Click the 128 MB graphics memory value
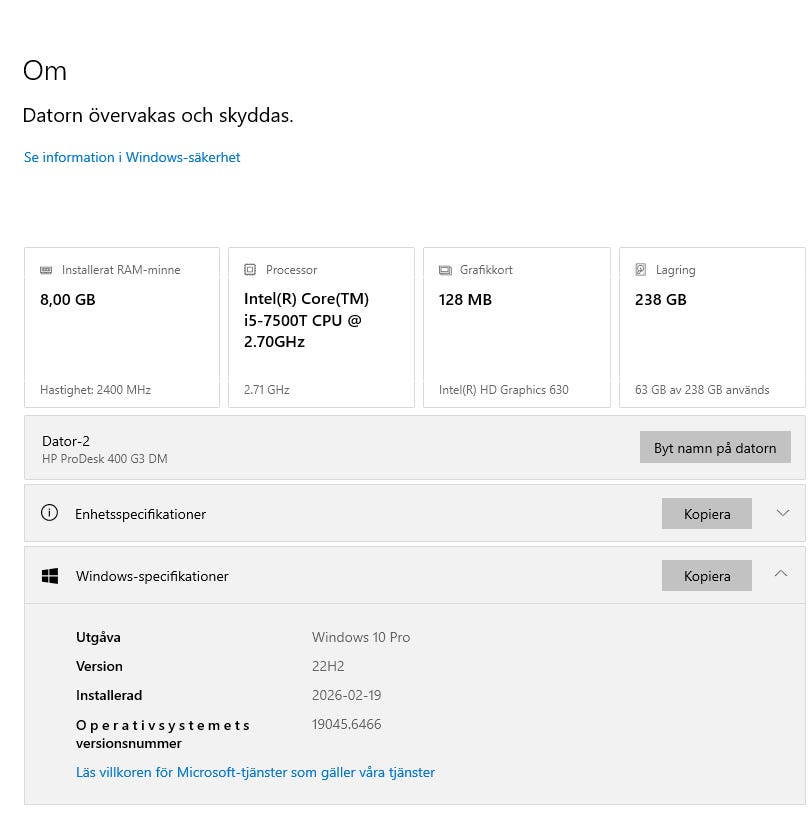The image size is (812, 814). coord(465,300)
